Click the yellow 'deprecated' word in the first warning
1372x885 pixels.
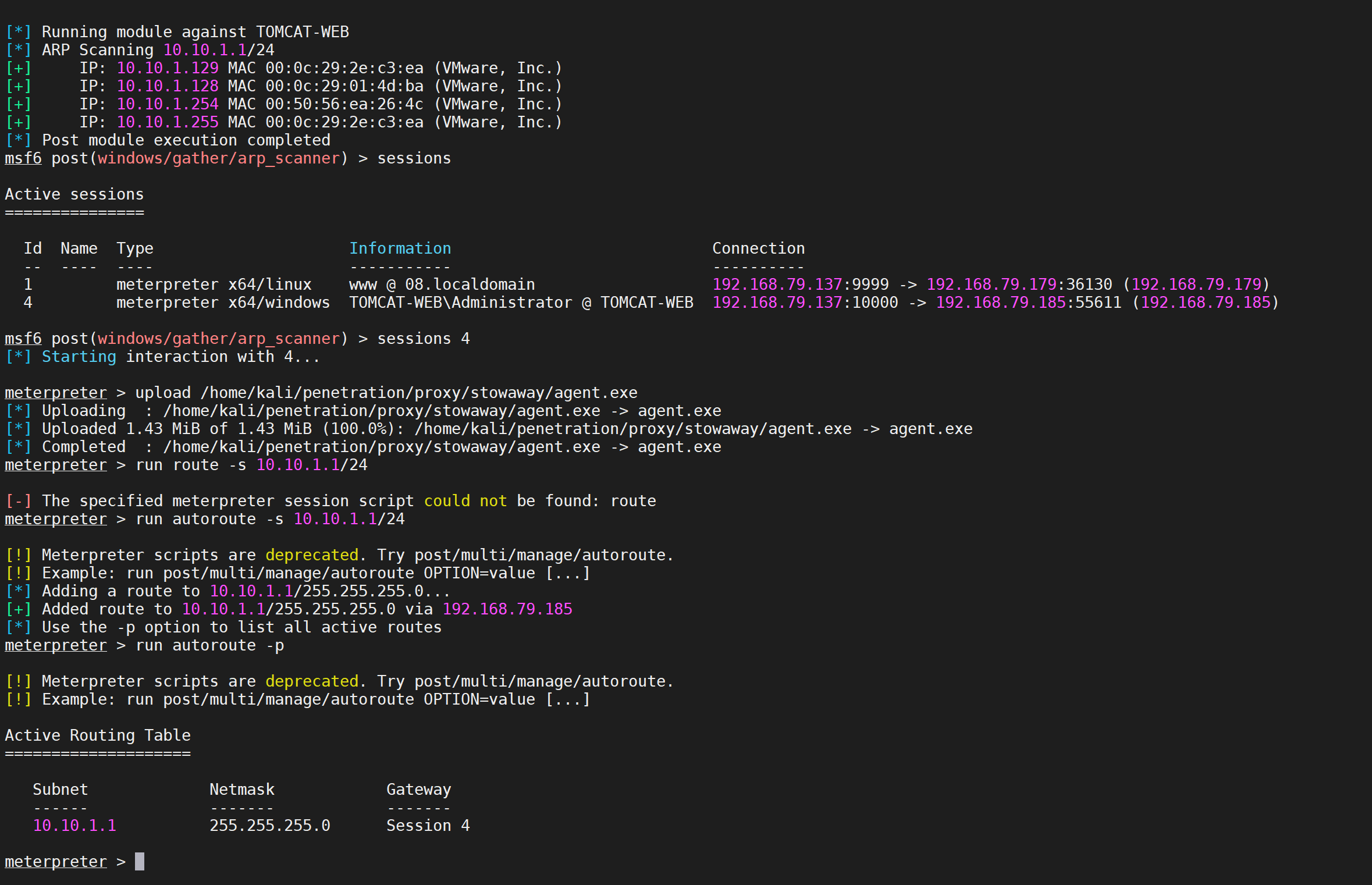[x=312, y=555]
